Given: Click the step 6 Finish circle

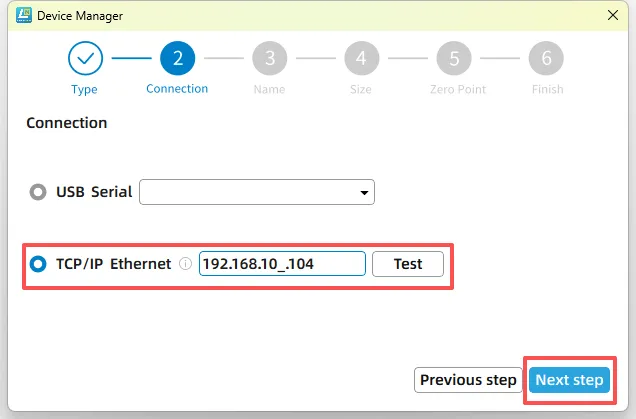Looking at the screenshot, I should pos(546,58).
